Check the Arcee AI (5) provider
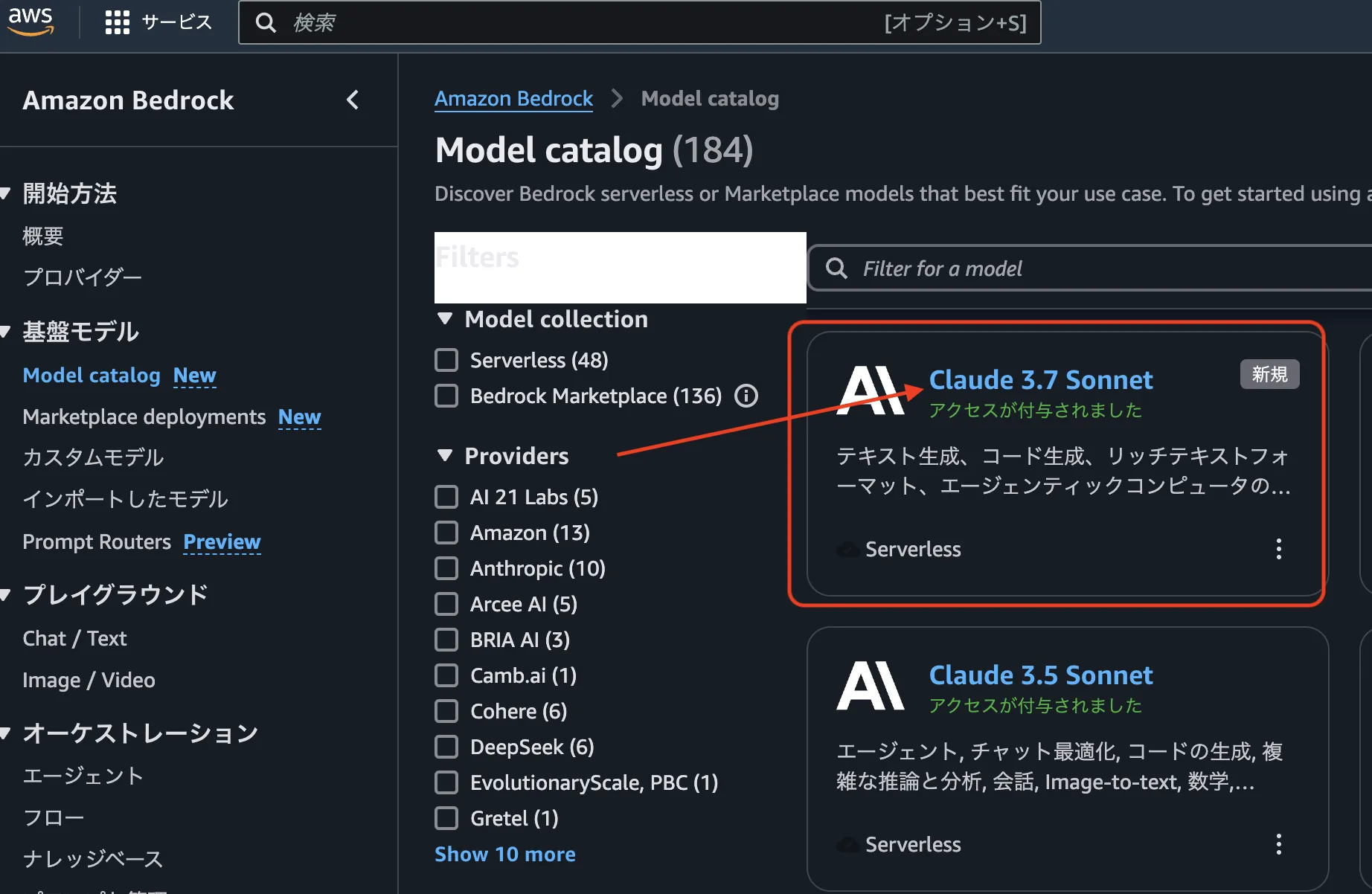Screen dimensions: 1372x894 [446, 604]
